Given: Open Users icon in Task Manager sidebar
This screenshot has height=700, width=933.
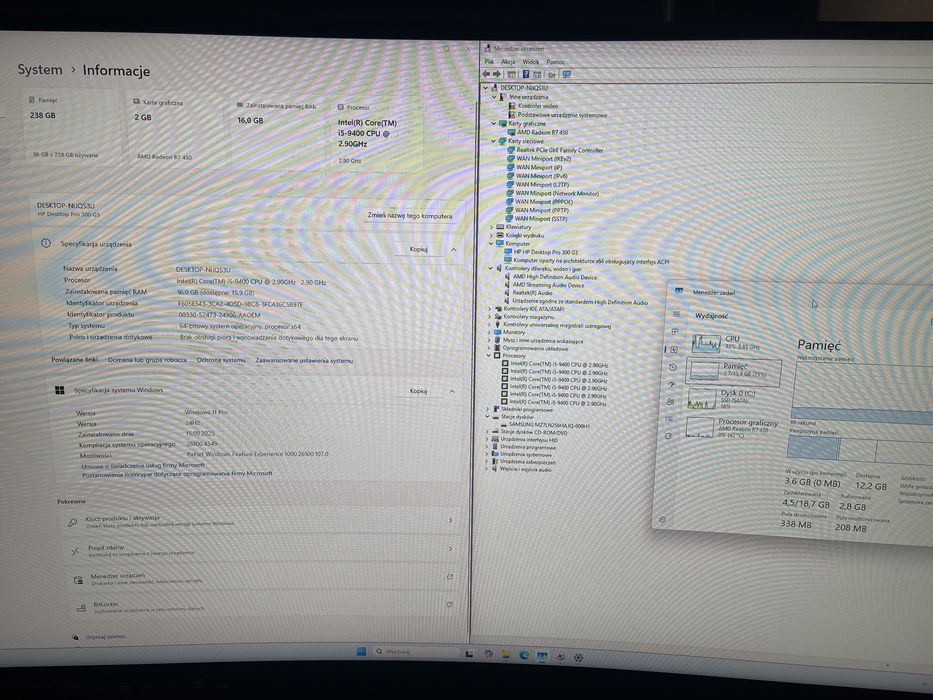Looking at the screenshot, I should (x=671, y=402).
